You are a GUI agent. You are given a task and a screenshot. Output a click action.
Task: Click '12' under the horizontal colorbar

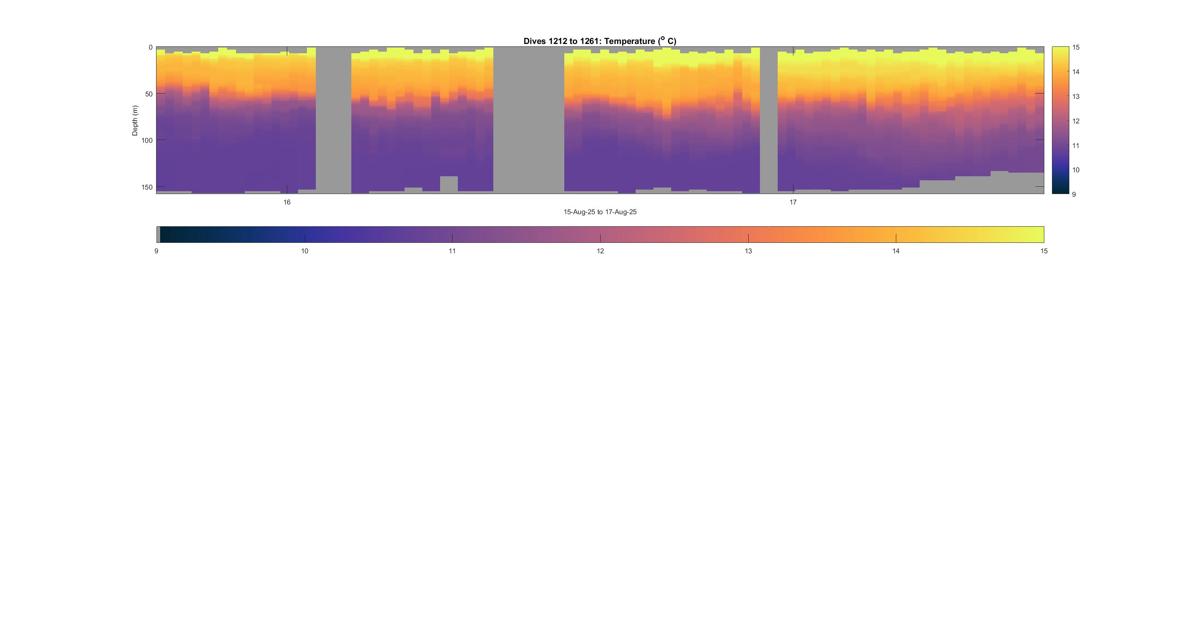pos(600,251)
